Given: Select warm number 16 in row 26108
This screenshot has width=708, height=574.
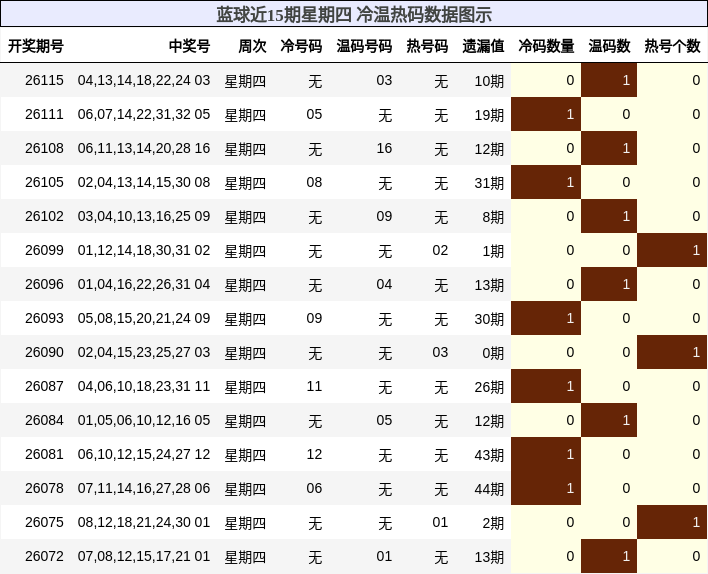Looking at the screenshot, I should click(x=384, y=148).
